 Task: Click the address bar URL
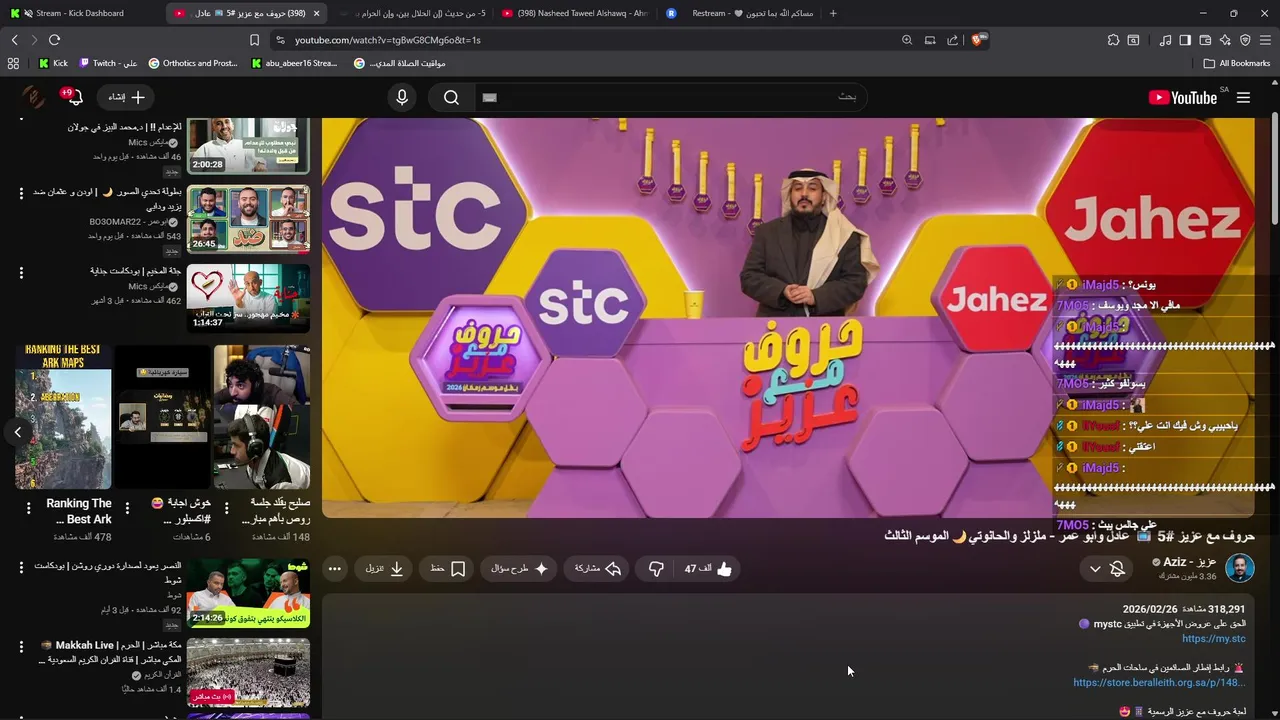388,40
